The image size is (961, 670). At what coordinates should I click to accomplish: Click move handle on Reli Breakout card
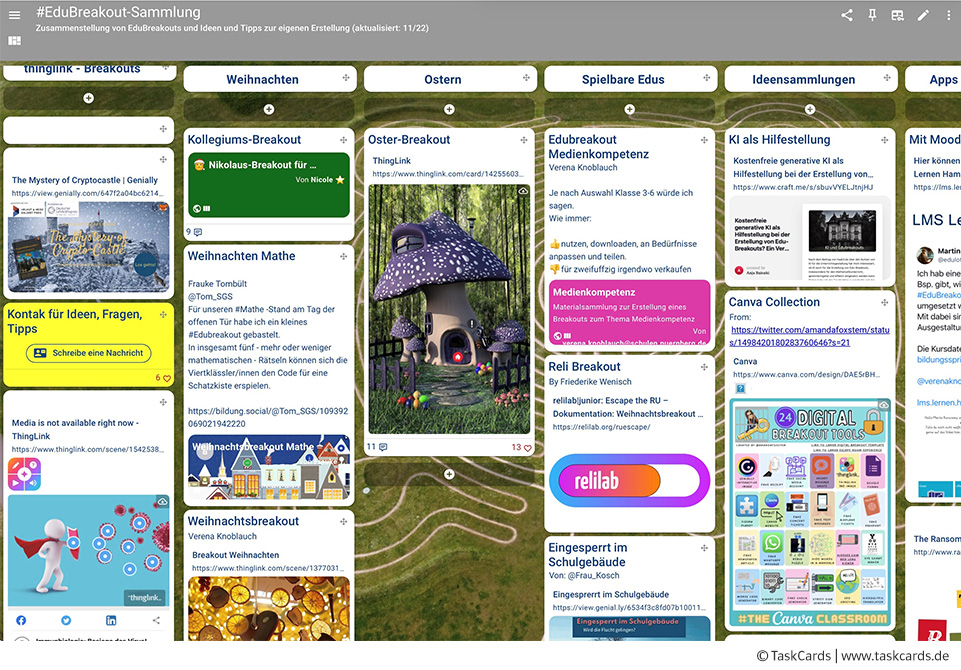(704, 367)
